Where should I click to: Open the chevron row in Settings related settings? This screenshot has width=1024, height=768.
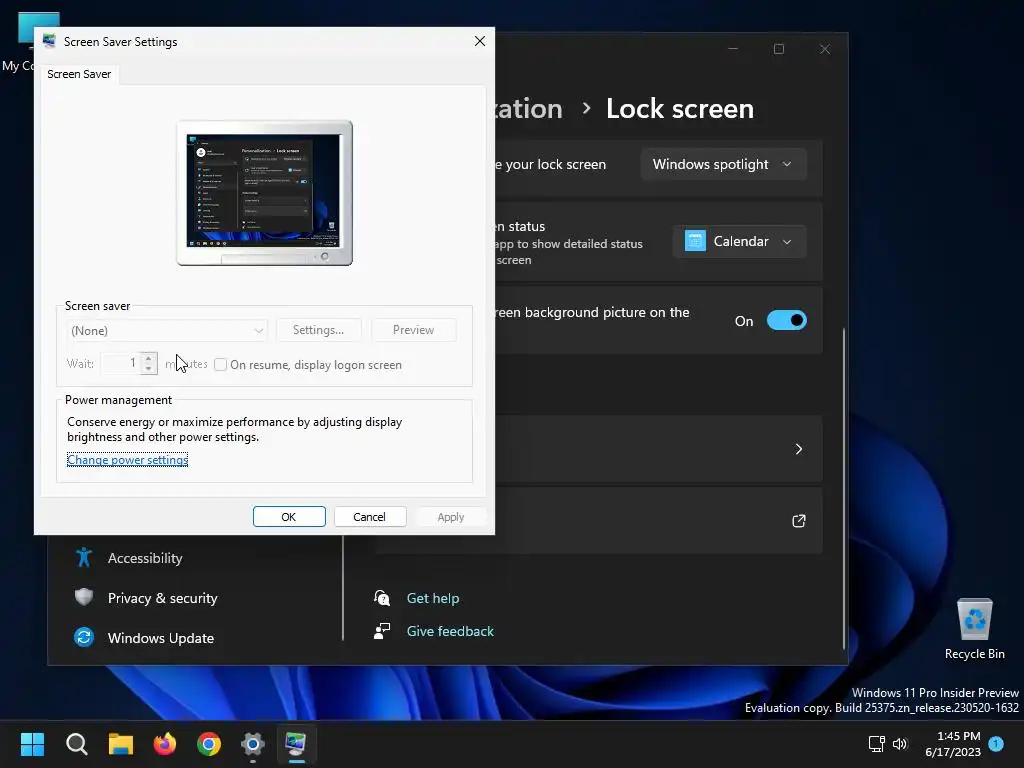798,449
